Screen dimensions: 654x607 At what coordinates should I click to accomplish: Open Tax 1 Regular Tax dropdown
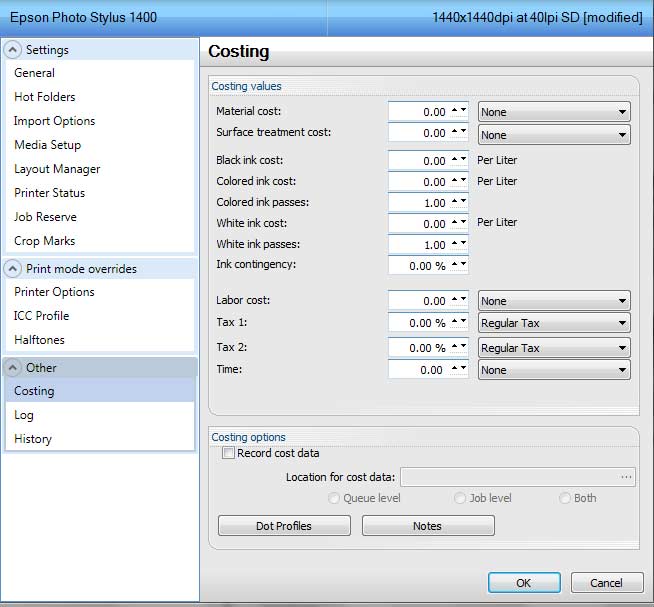point(554,323)
